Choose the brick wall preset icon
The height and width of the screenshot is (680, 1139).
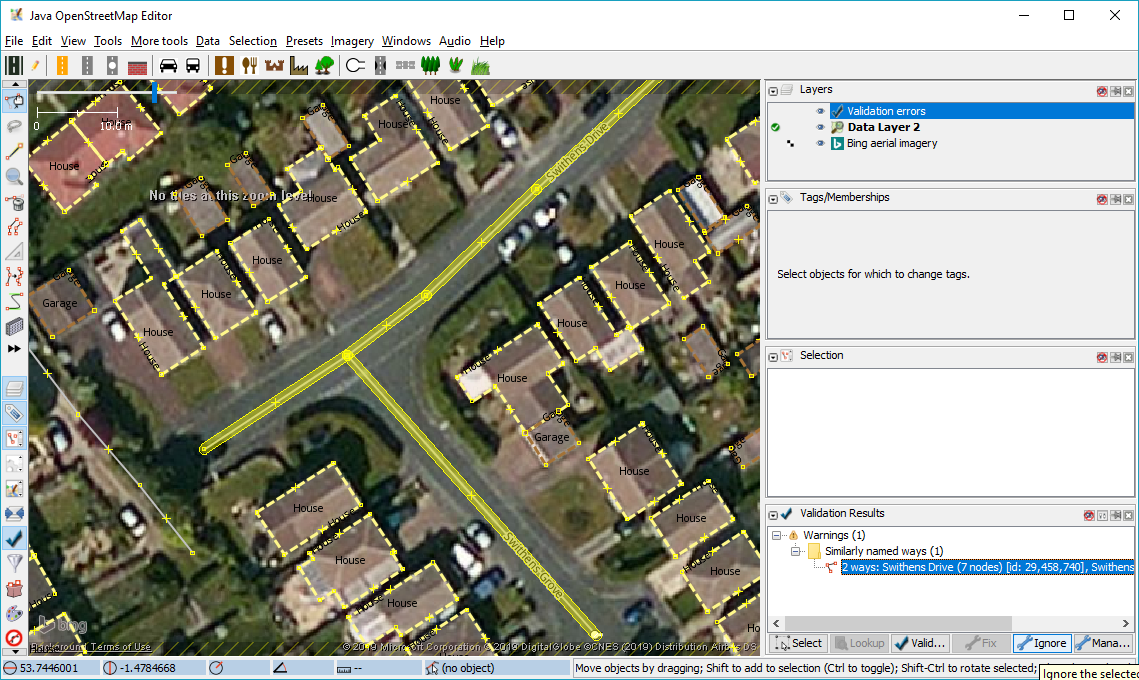click(x=138, y=65)
